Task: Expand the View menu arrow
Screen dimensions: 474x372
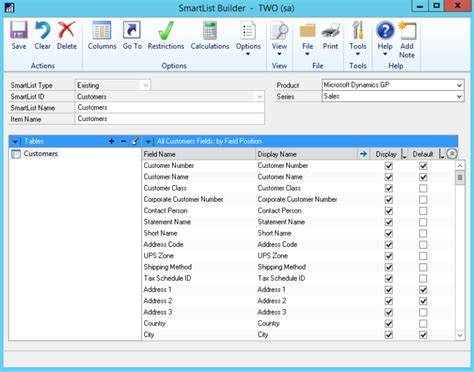Action: [x=279, y=54]
